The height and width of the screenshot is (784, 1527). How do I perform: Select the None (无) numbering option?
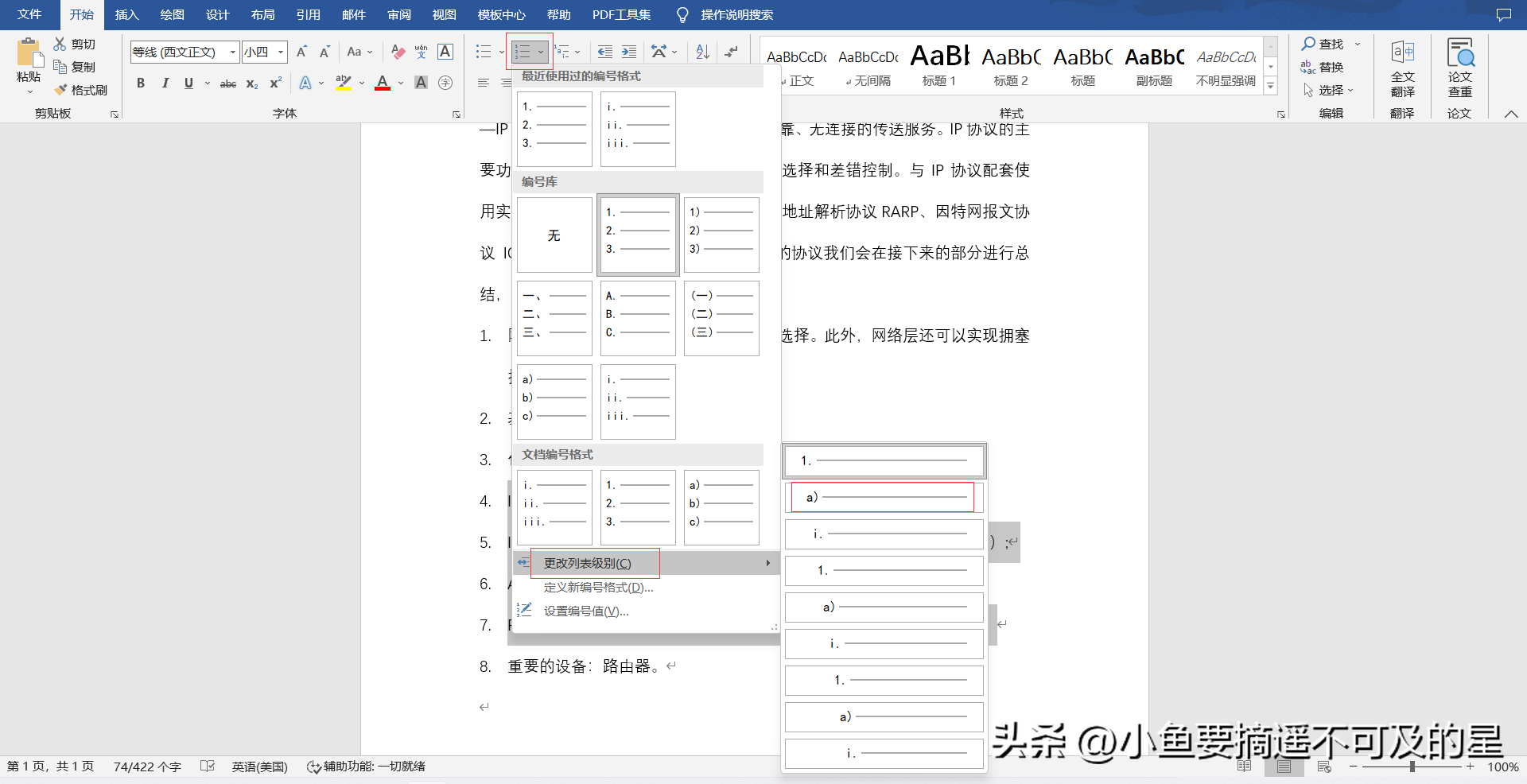pyautogui.click(x=554, y=235)
